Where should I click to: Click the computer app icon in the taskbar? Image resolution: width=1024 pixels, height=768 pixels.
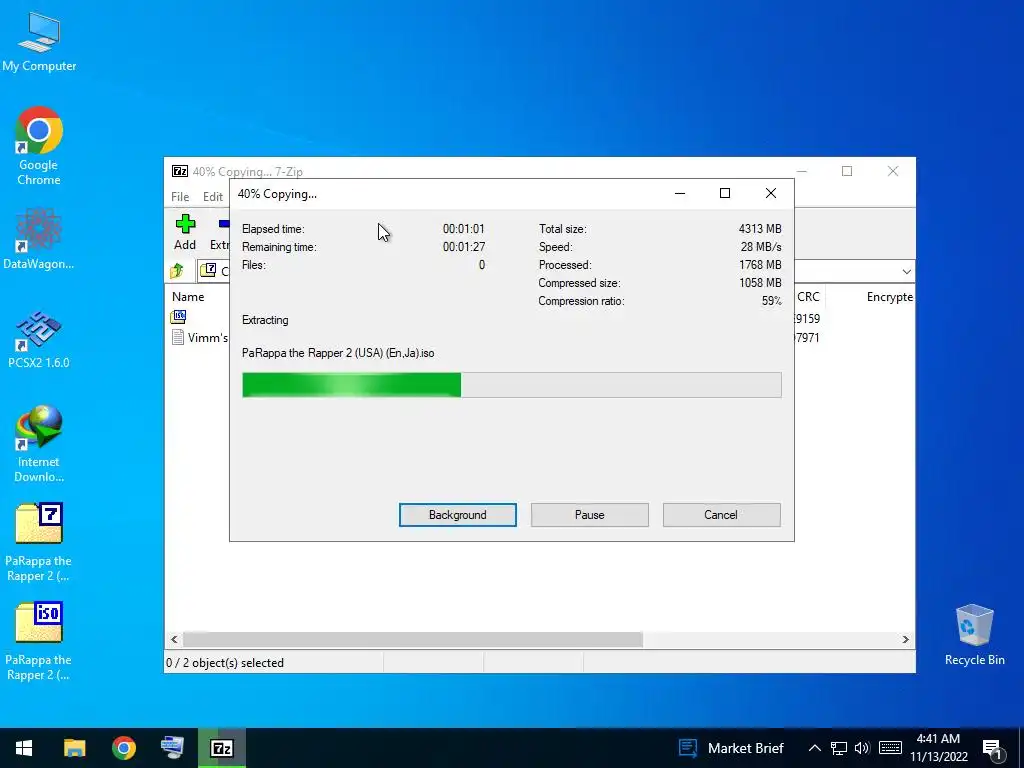[172, 748]
